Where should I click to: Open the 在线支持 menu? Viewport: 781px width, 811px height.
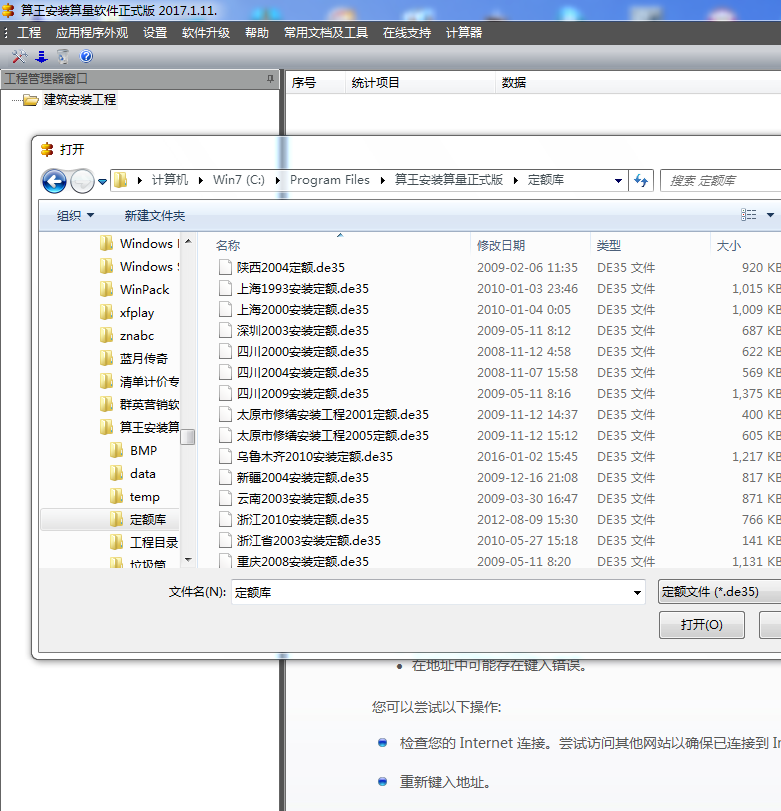click(407, 33)
